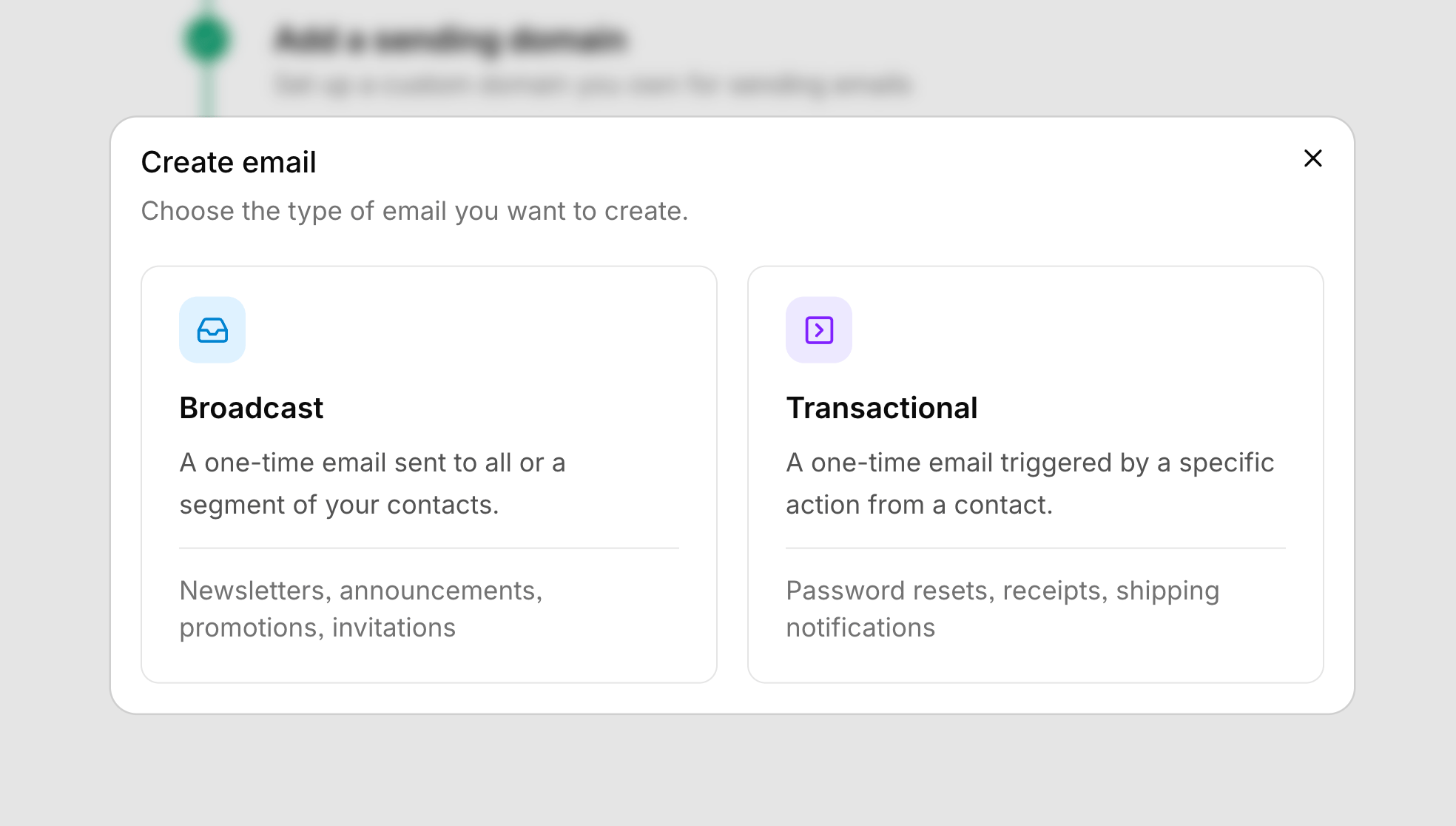Click the Broadcast heading text

click(251, 408)
